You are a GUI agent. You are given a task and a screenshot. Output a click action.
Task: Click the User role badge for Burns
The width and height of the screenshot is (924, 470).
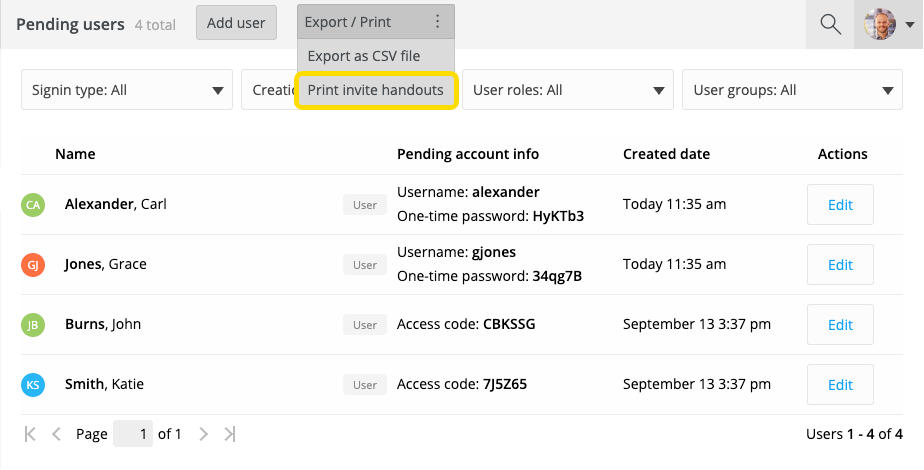coord(365,325)
